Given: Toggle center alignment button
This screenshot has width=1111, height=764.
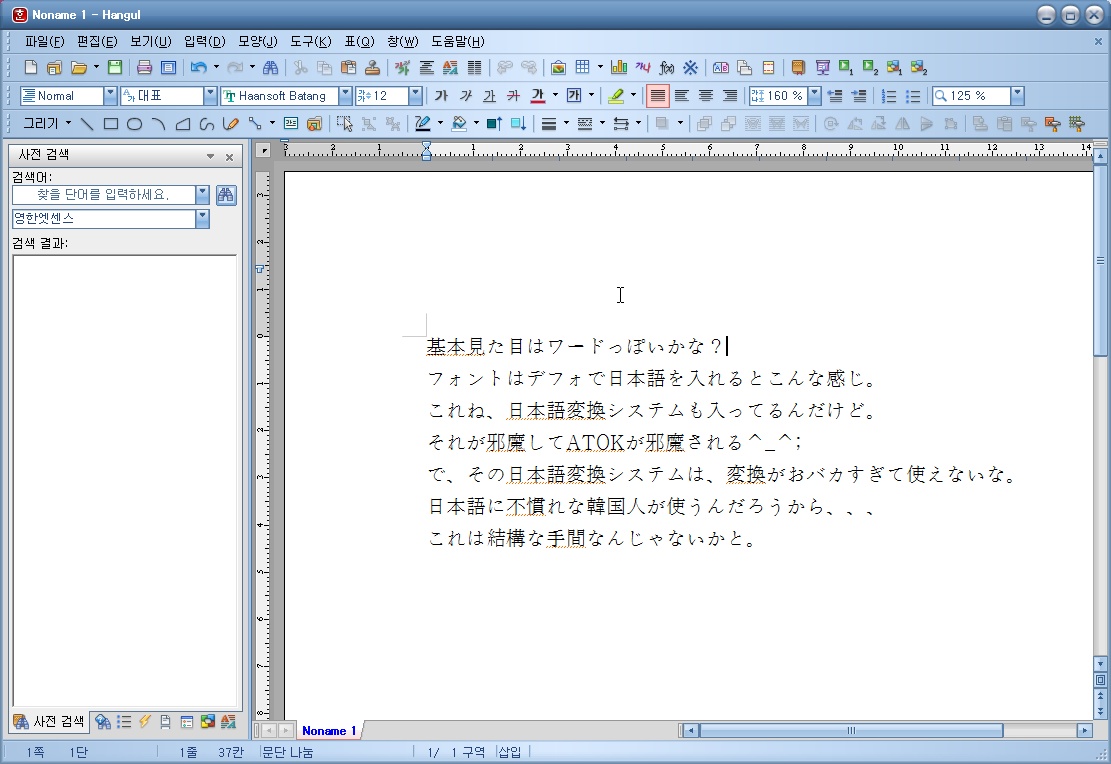Looking at the screenshot, I should [x=706, y=96].
